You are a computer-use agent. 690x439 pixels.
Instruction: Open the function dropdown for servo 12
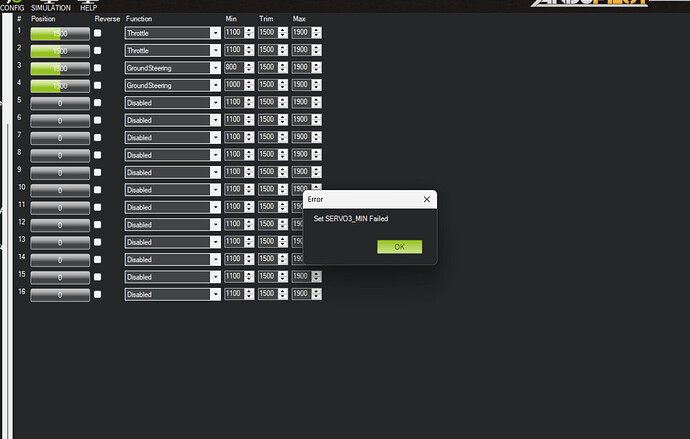tap(215, 225)
